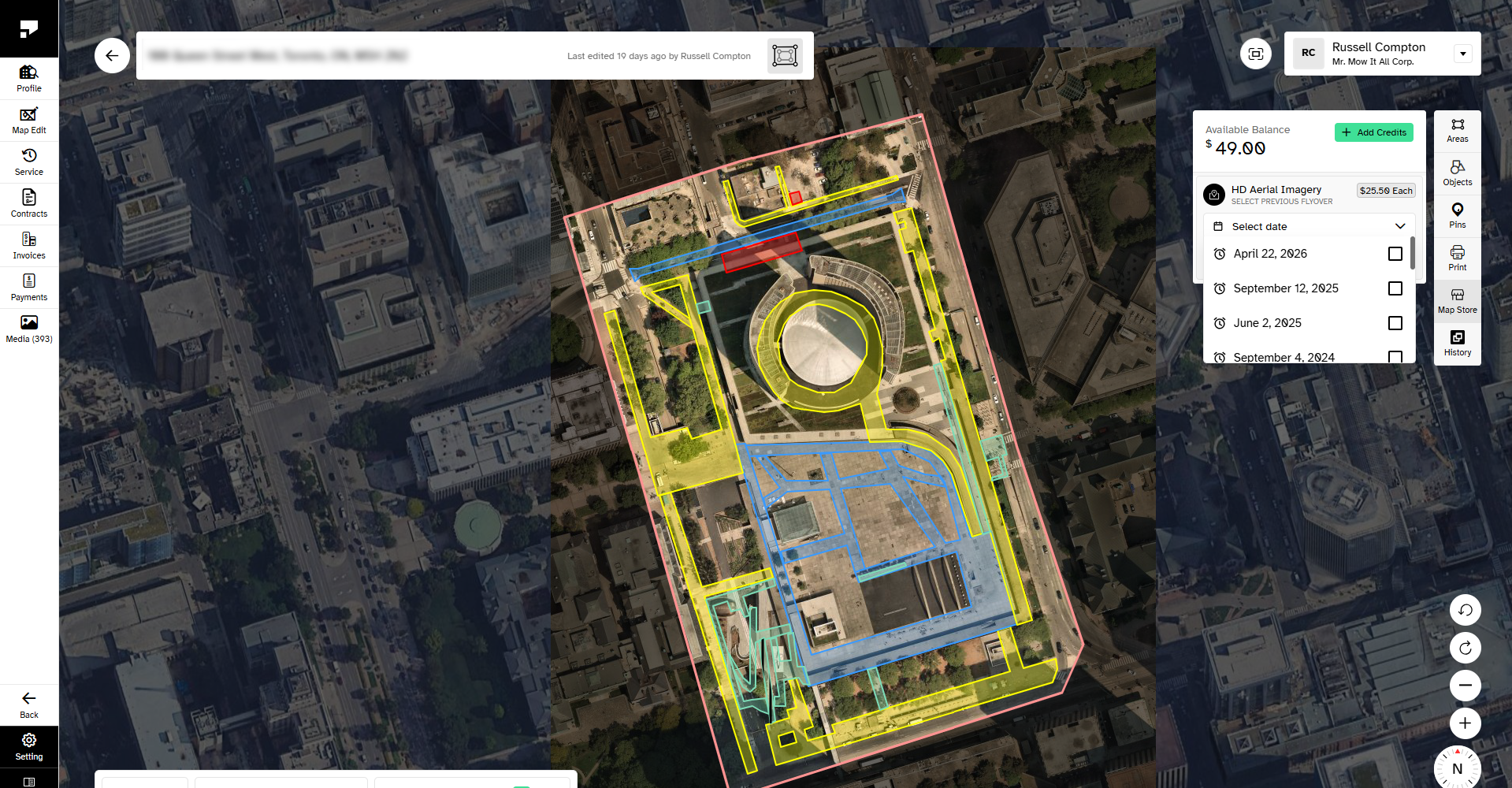The image size is (1512, 788).
Task: Click the RC user avatar
Action: tap(1309, 53)
